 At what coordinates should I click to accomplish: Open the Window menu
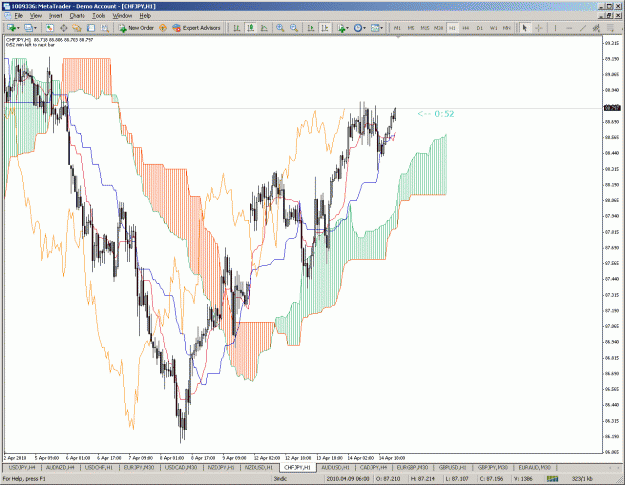pos(122,16)
